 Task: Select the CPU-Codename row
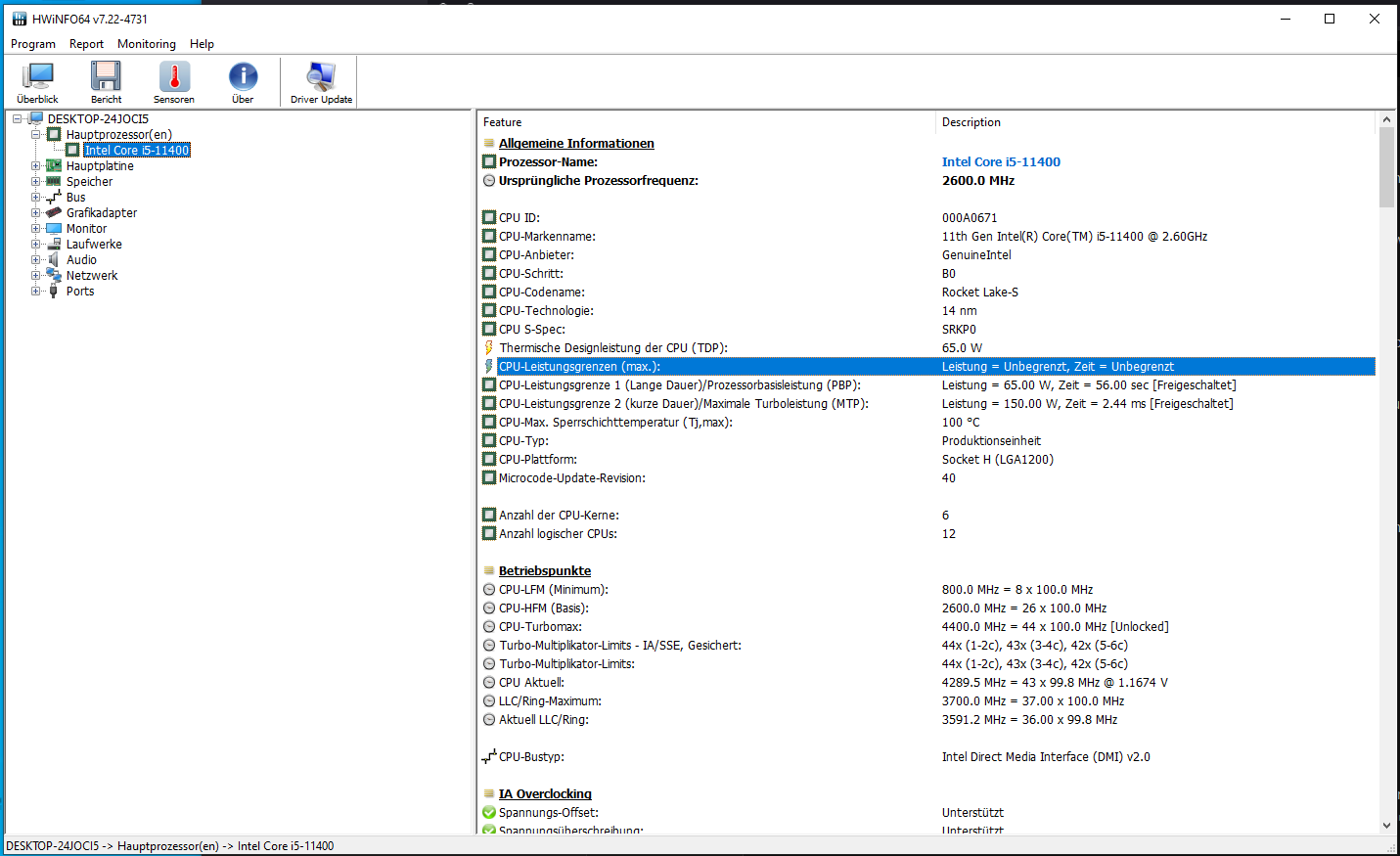pos(927,292)
